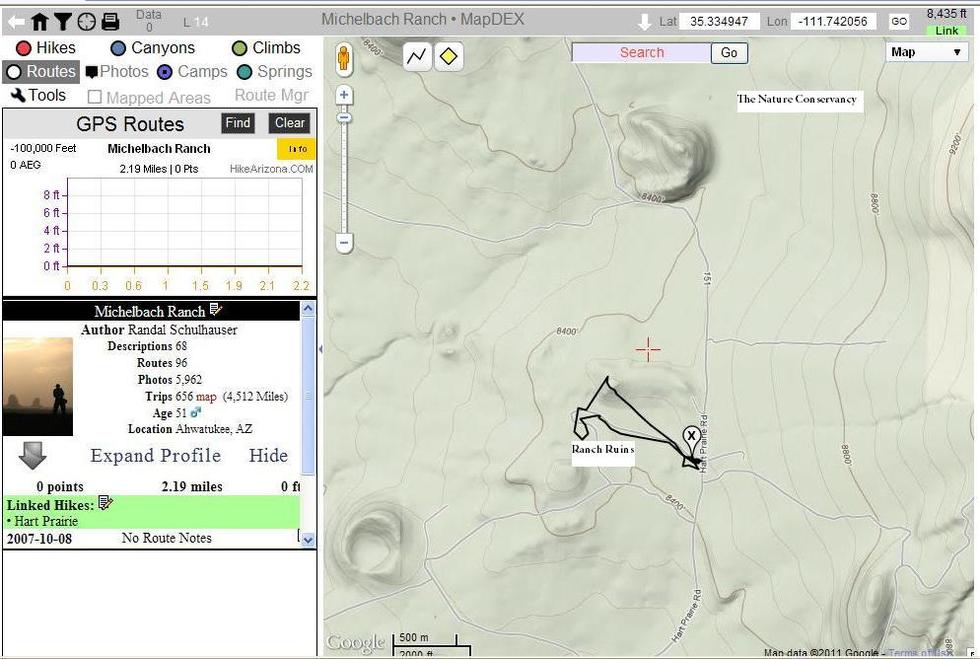Click Hide in the profile panel

(x=268, y=455)
